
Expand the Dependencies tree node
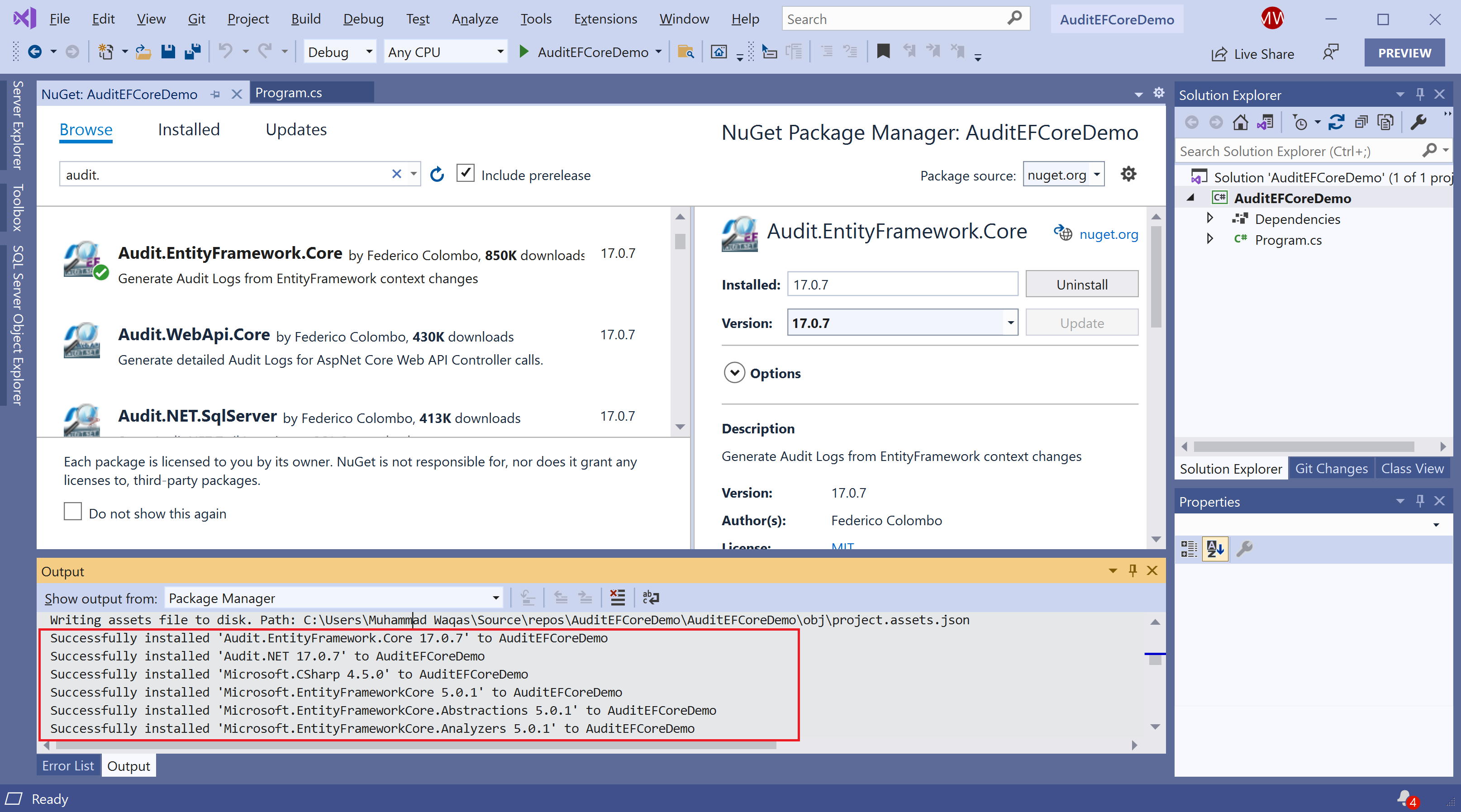click(1210, 219)
